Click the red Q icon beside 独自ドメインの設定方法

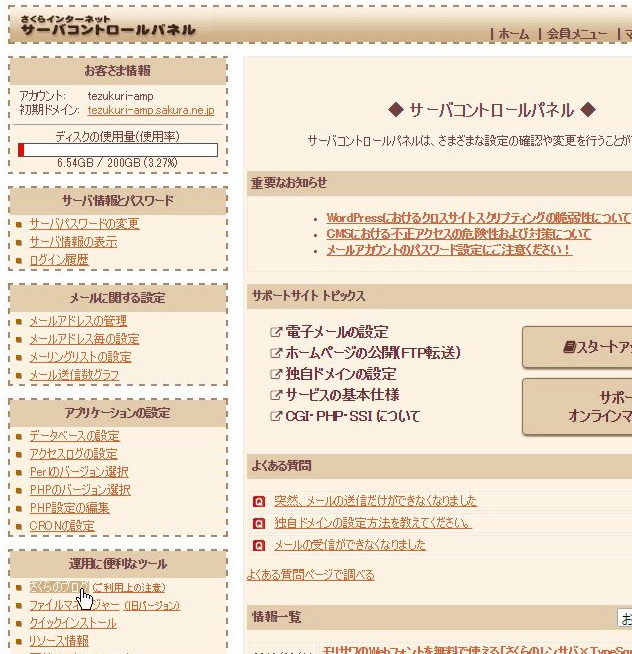[259, 523]
